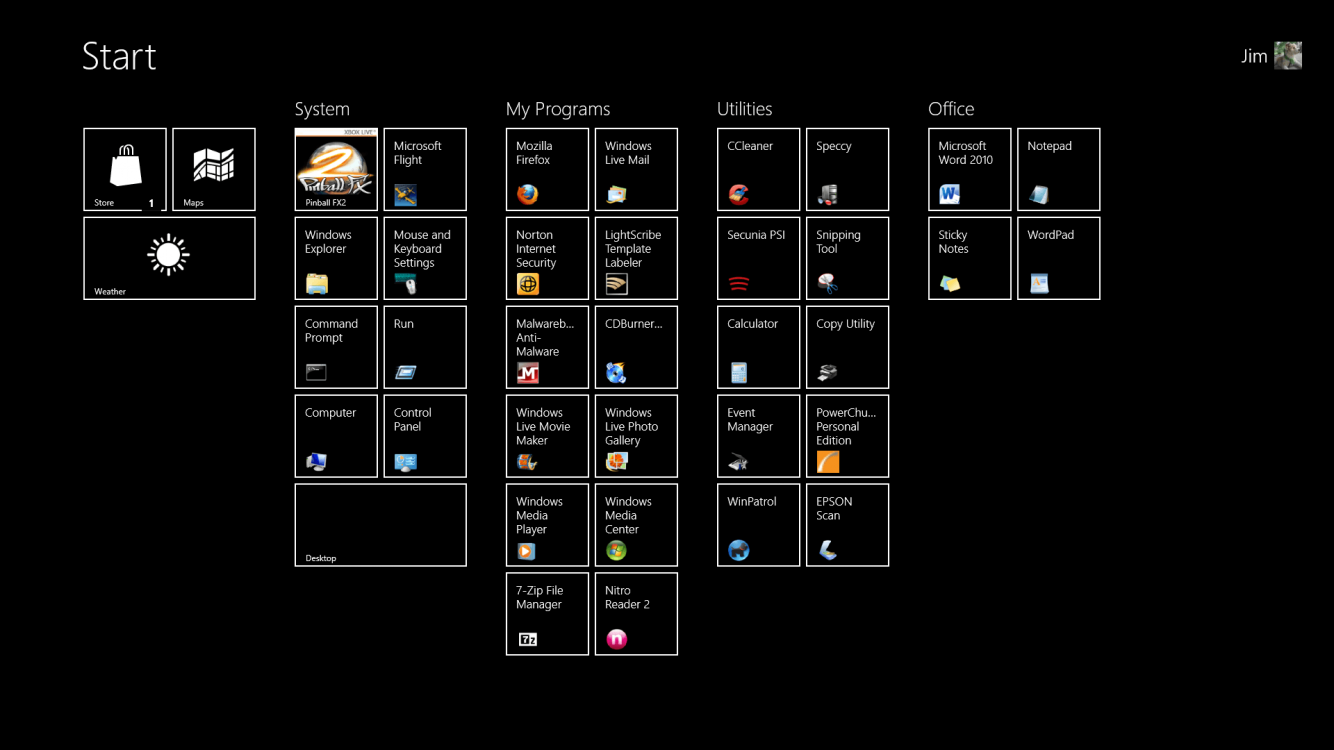Launch Mozilla Firefox tile
The image size is (1334, 750).
coord(547,169)
